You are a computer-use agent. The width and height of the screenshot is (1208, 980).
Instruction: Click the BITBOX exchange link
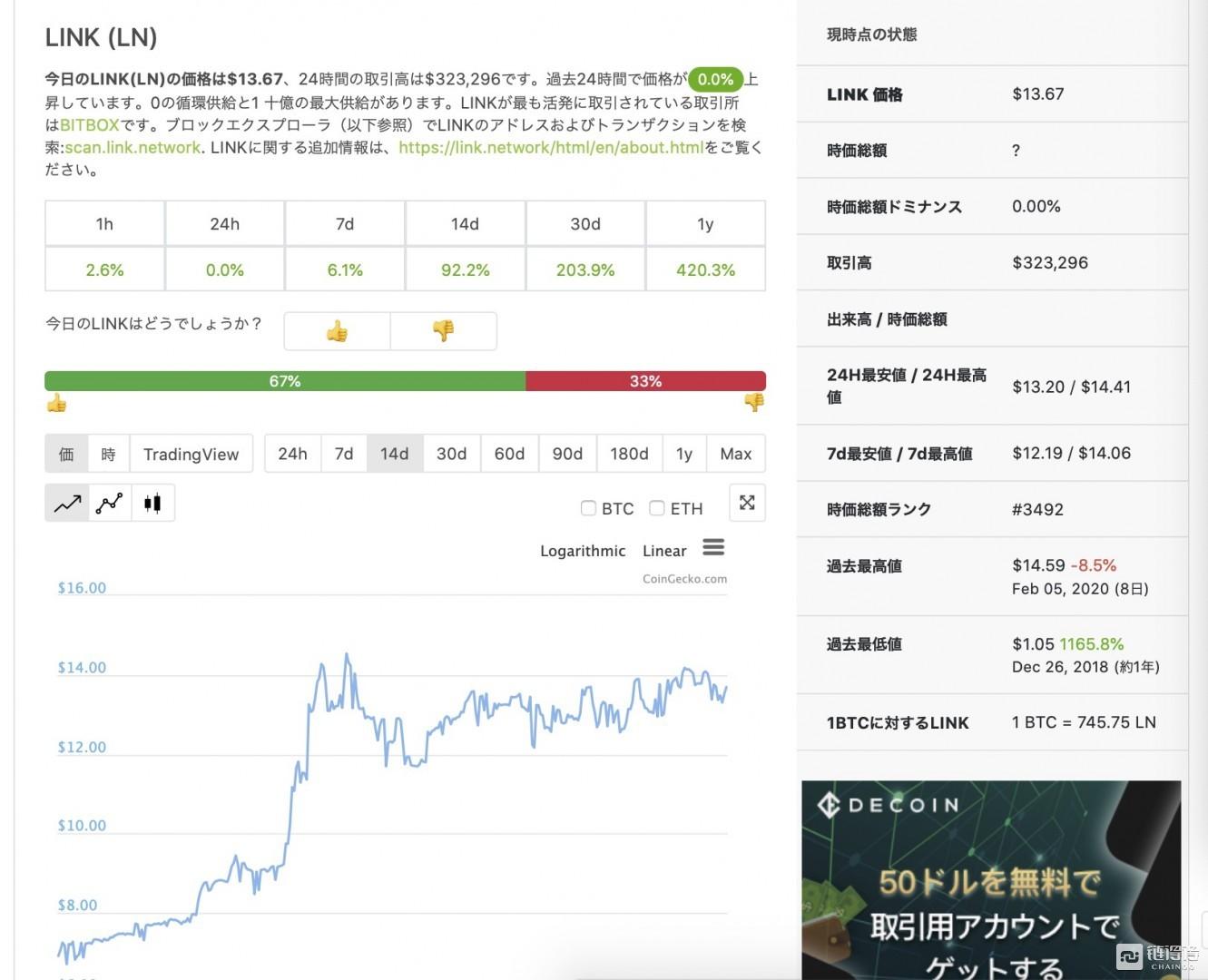click(90, 125)
